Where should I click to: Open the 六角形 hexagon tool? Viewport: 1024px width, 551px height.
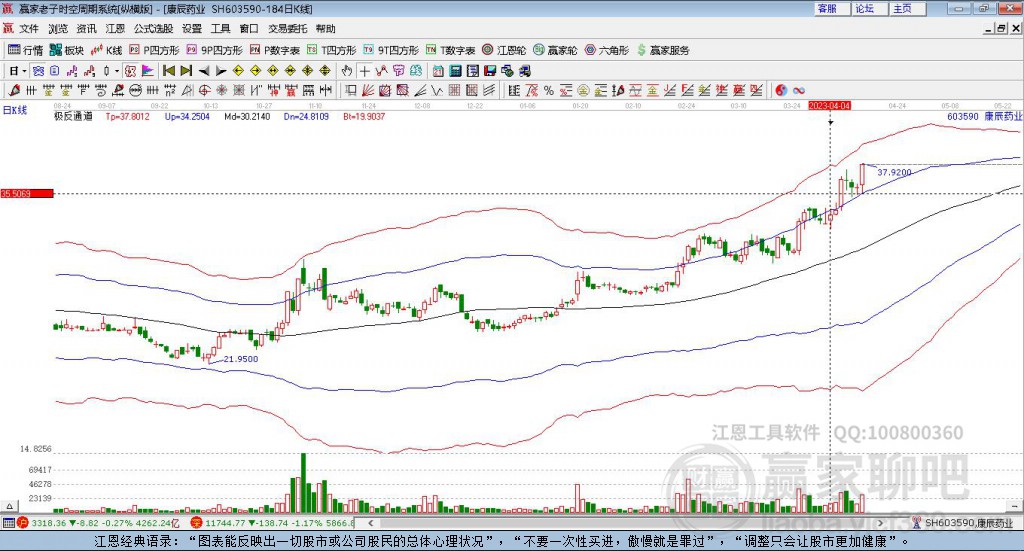click(607, 50)
